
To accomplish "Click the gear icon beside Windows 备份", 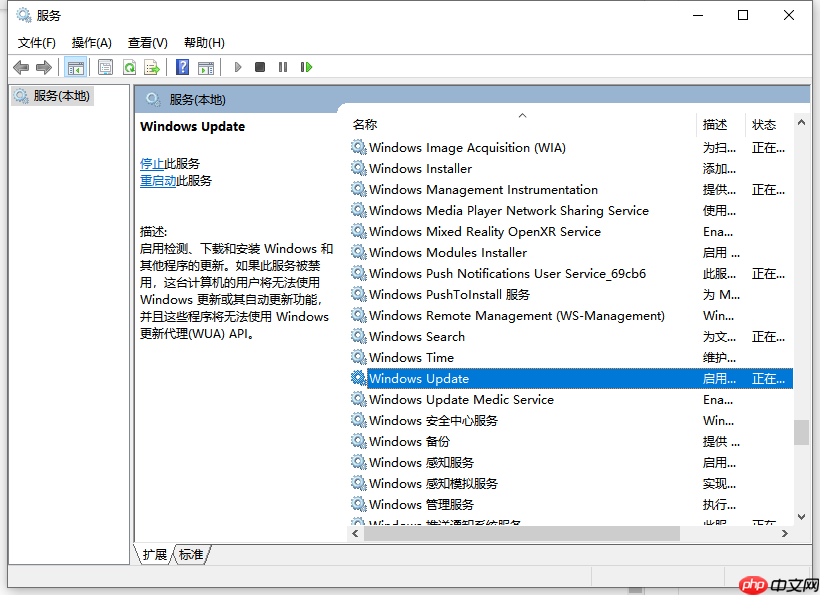I will coord(358,441).
